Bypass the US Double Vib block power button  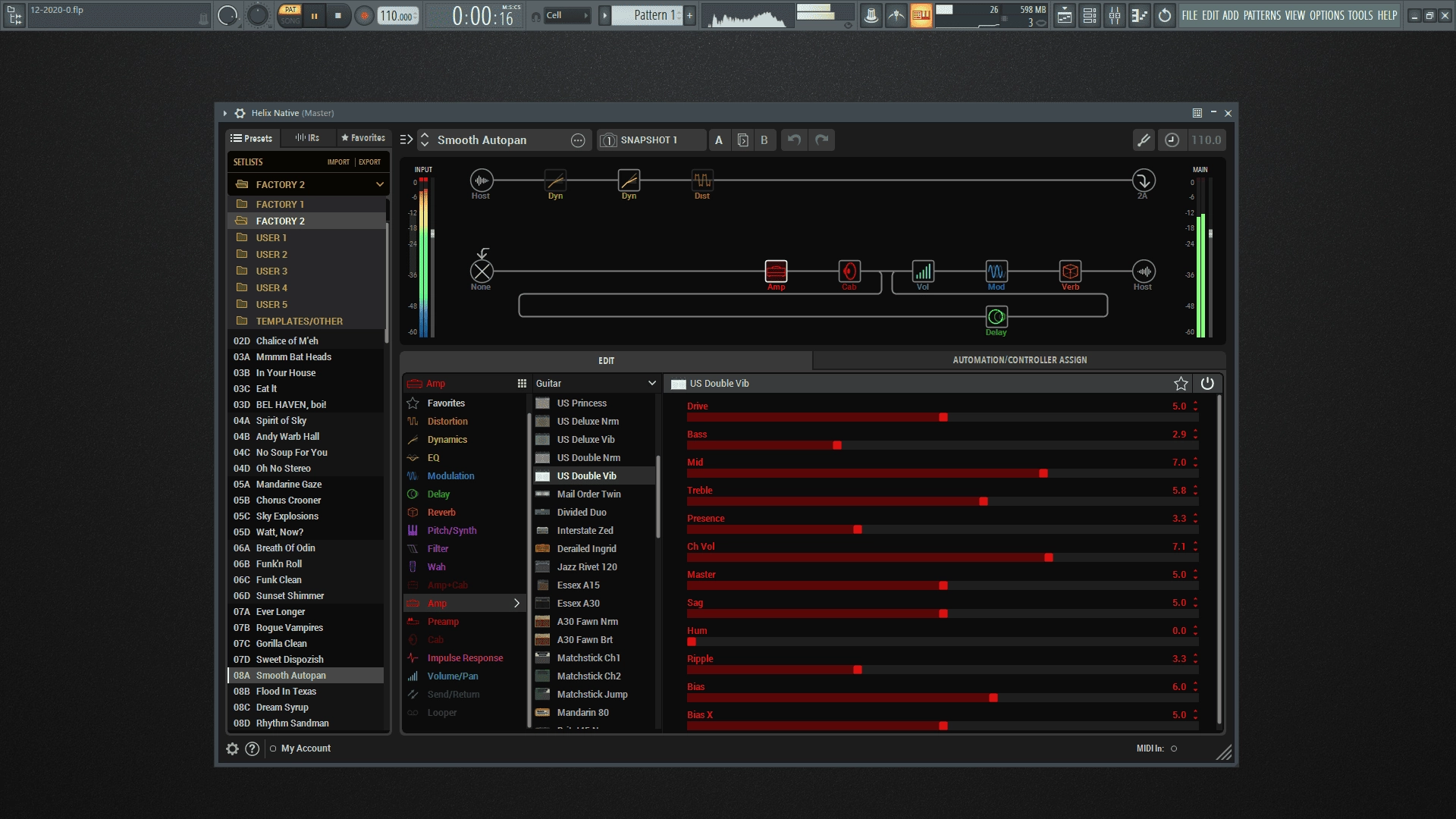[1207, 384]
